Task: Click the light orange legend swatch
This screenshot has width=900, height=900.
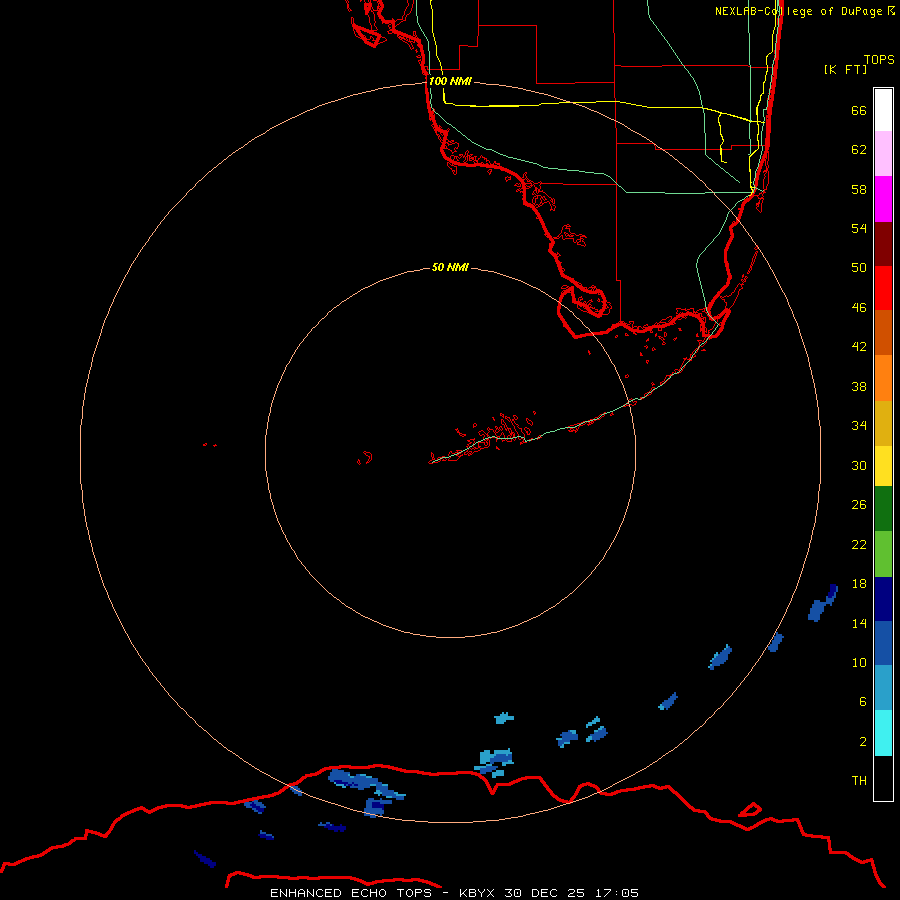Action: point(883,377)
